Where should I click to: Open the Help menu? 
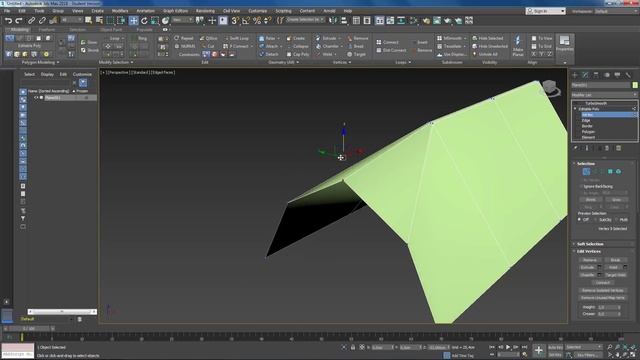pyautogui.click(x=348, y=11)
